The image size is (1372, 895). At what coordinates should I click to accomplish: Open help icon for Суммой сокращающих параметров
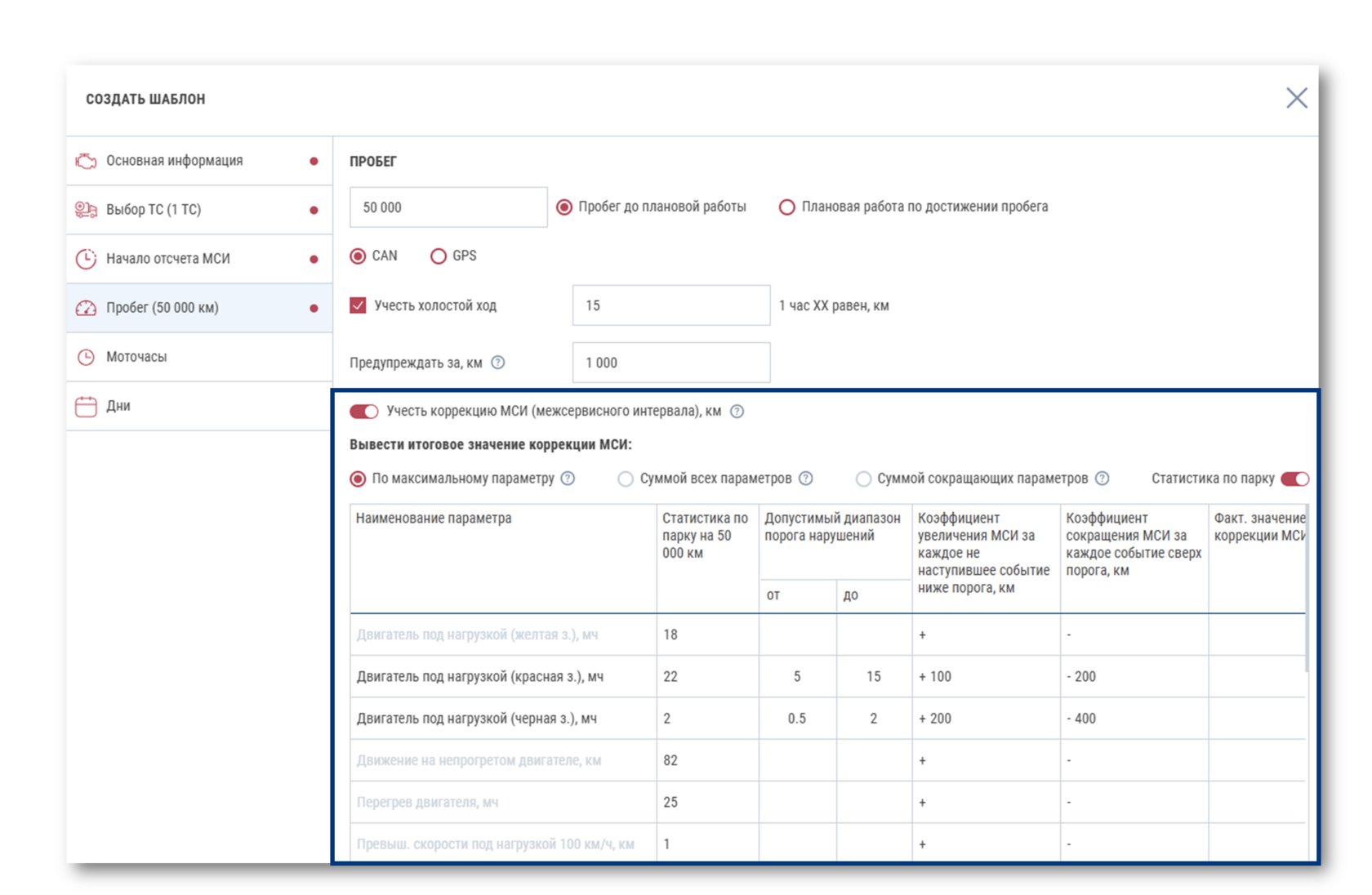1102,479
